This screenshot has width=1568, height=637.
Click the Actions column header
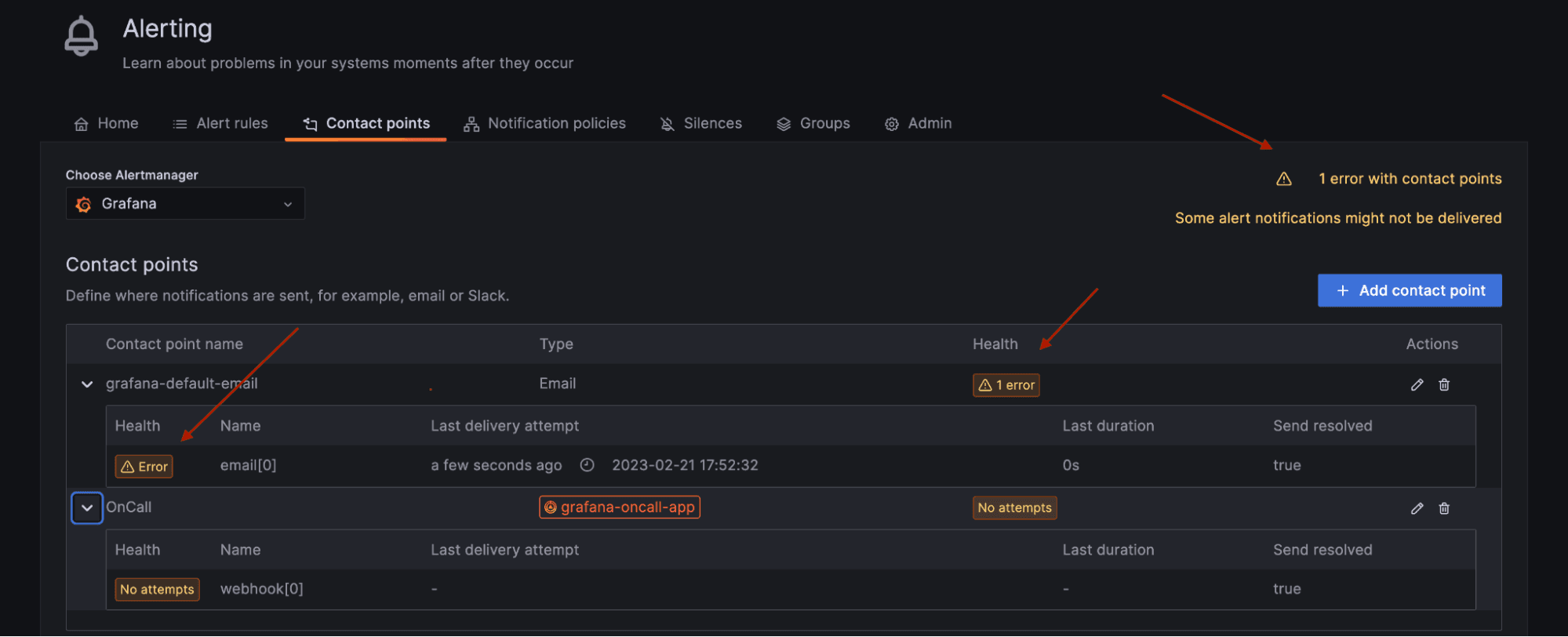[x=1432, y=344]
